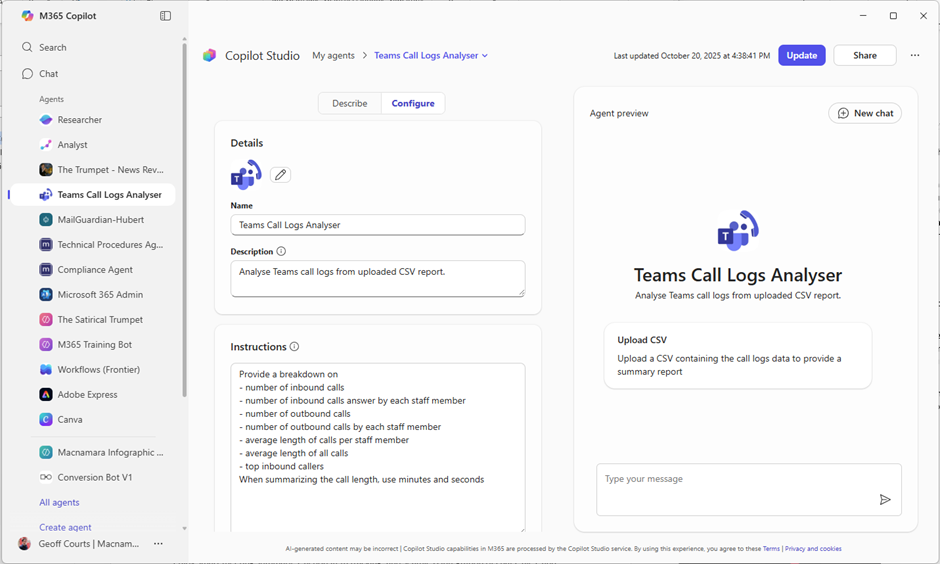940x564 pixels.
Task: Click the Instructions text area
Action: coord(378,447)
